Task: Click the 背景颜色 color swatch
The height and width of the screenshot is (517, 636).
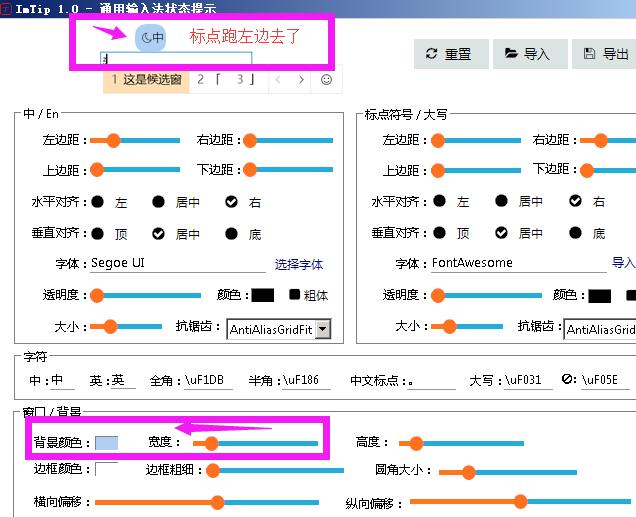Action: click(107, 442)
